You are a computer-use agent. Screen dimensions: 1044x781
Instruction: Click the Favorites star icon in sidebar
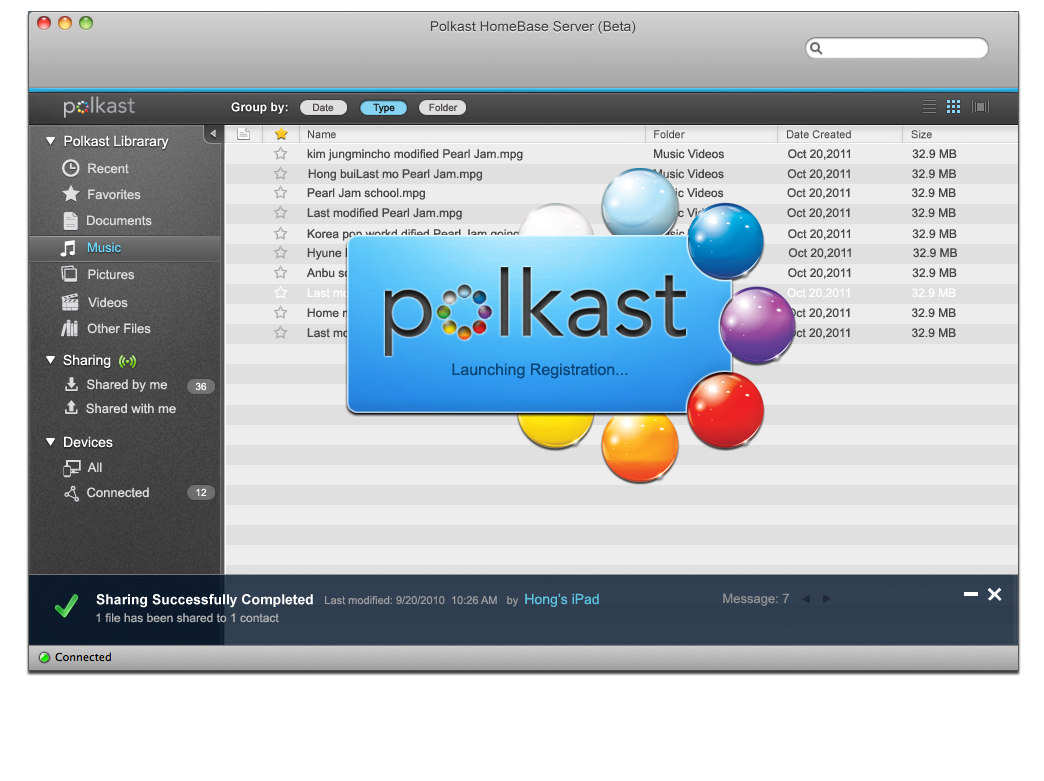(71, 194)
